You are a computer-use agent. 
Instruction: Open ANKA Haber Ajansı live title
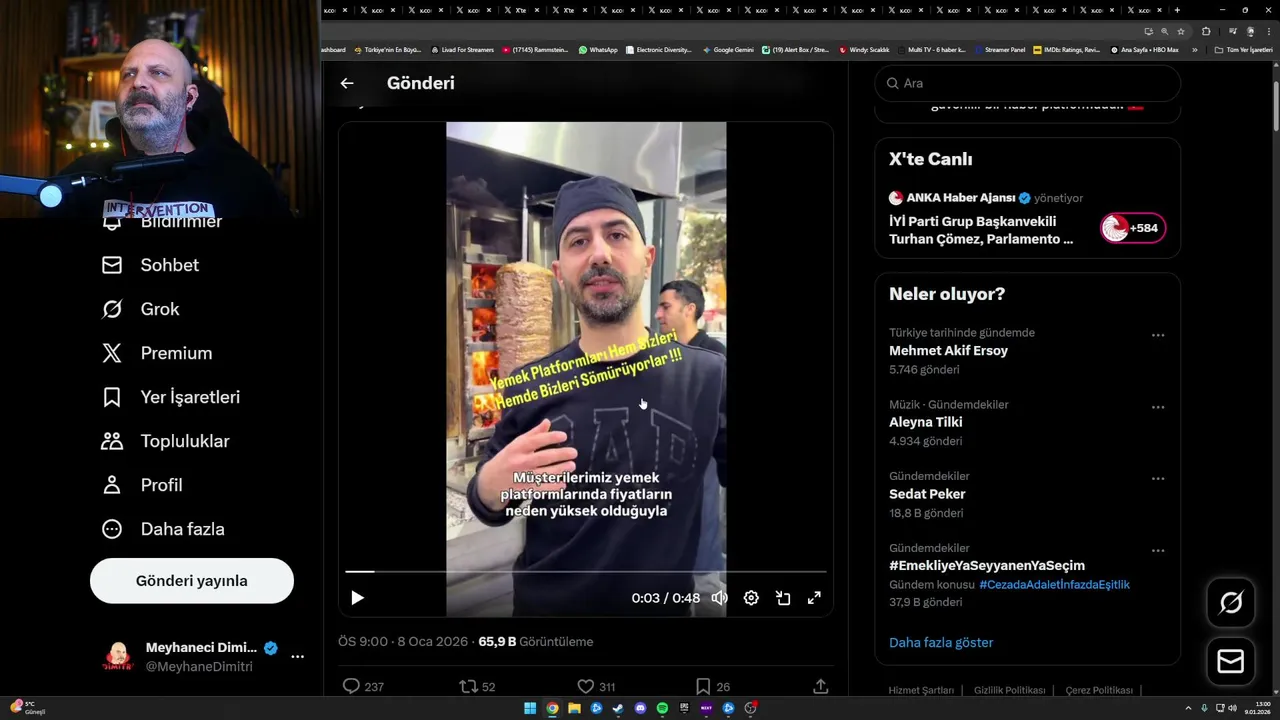(981, 230)
